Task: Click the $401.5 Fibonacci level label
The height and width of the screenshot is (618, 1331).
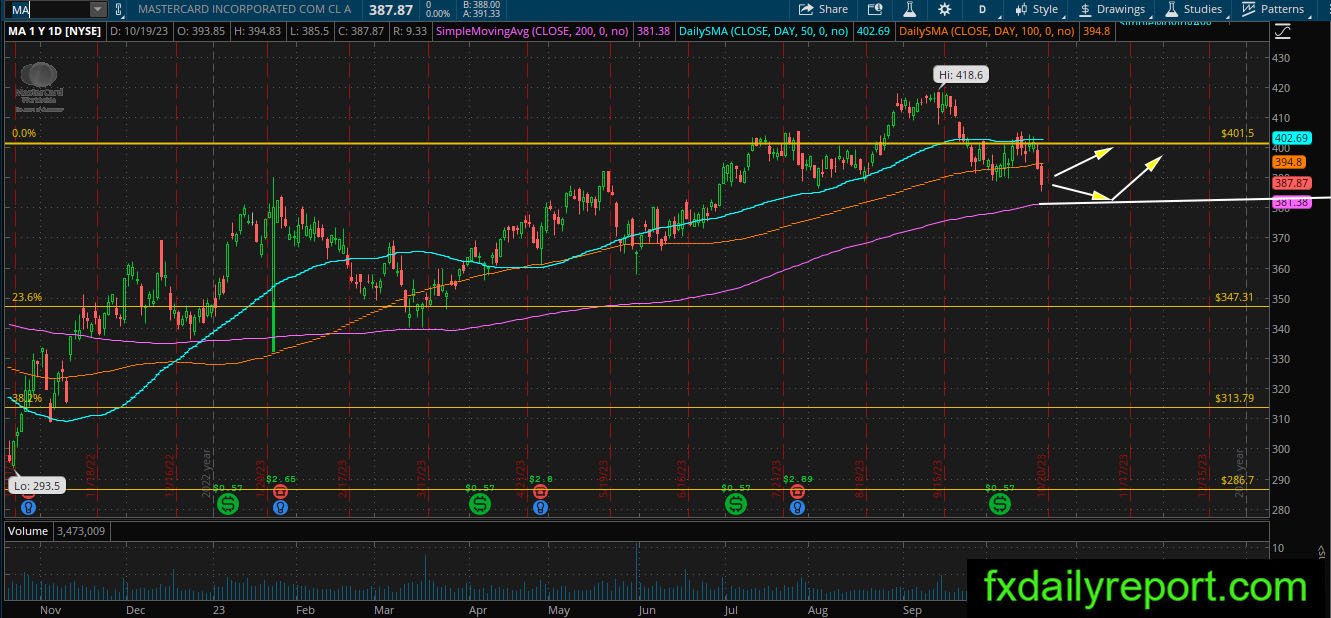Action: point(1237,133)
